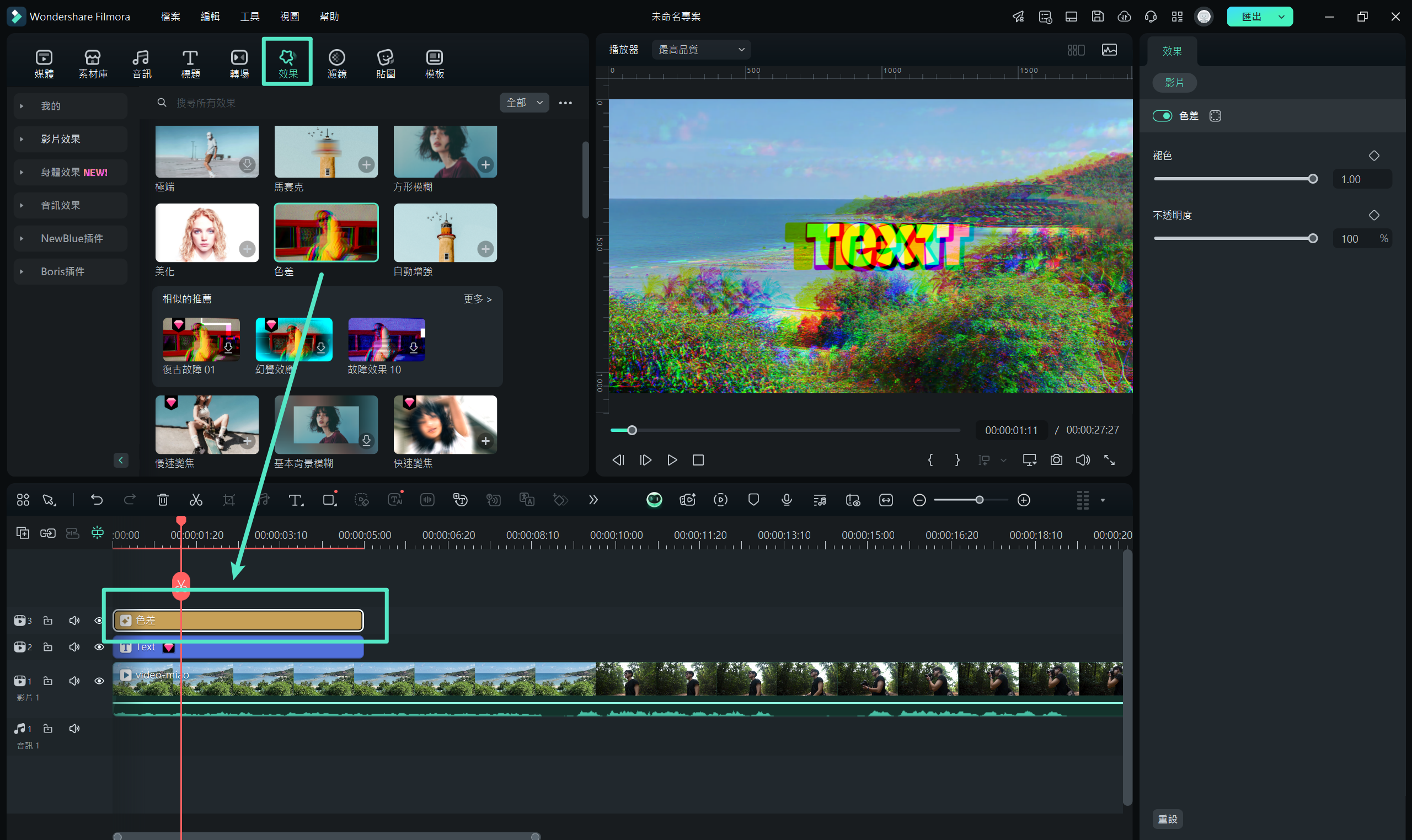Hide track 3 with eye icon
Image resolution: width=1412 pixels, height=840 pixels.
click(99, 621)
